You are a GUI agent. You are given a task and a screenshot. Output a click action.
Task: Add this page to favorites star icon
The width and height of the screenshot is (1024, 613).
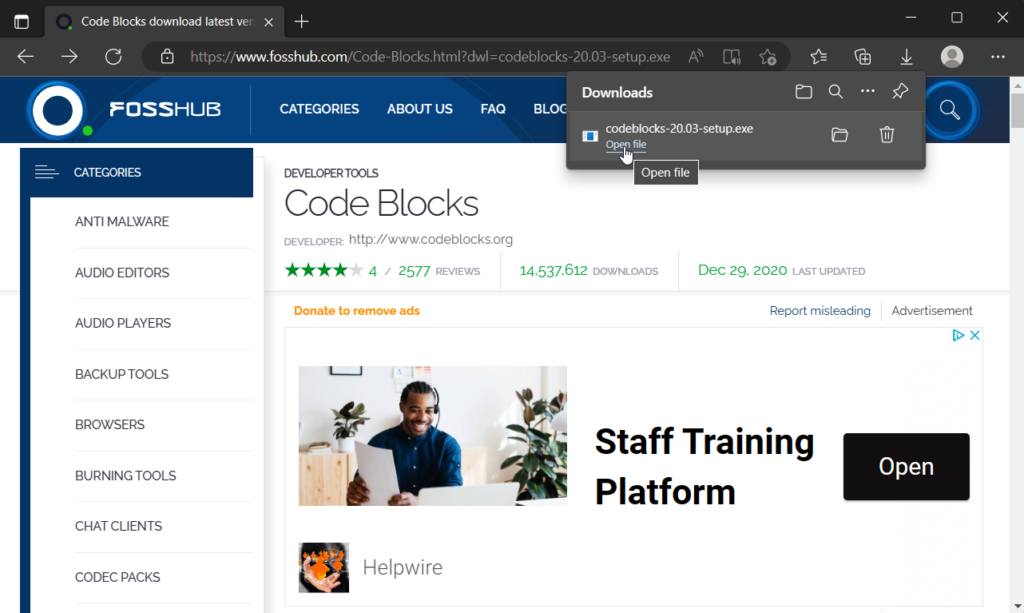tap(768, 57)
